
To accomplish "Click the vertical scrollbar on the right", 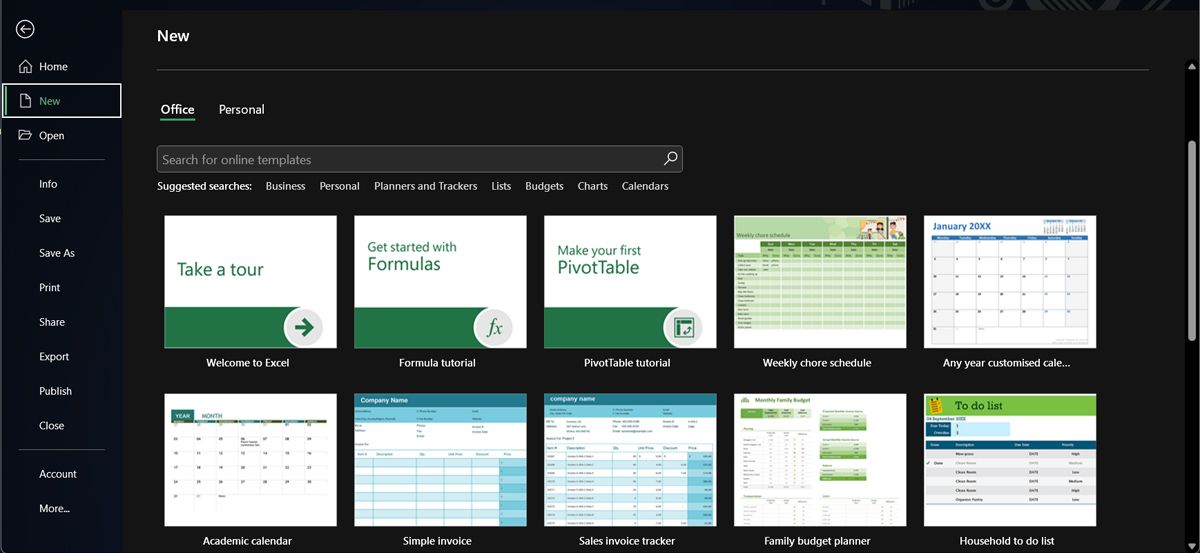I will 1190,240.
